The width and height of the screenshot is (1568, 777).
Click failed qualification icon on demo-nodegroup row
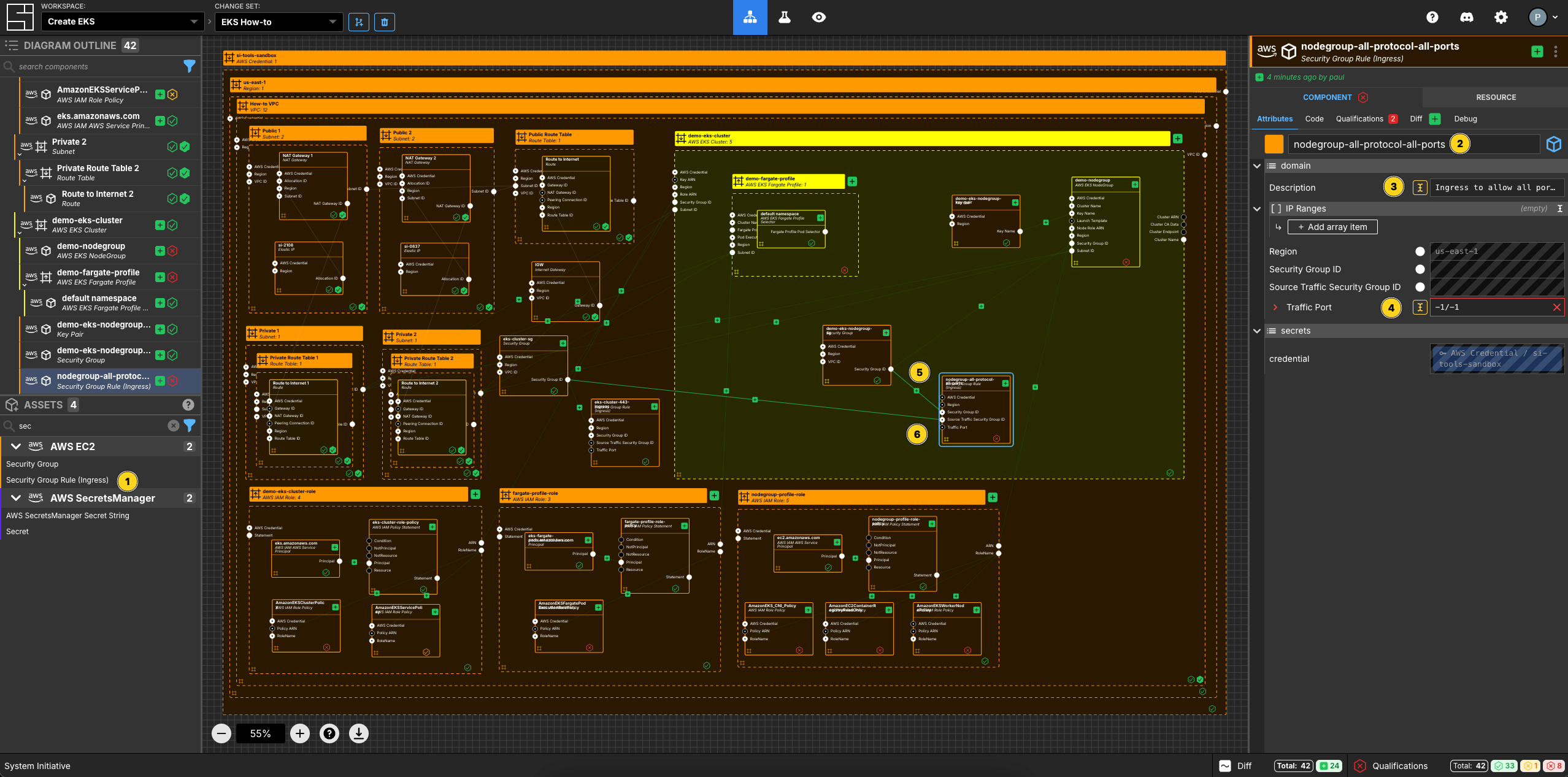pyautogui.click(x=173, y=251)
